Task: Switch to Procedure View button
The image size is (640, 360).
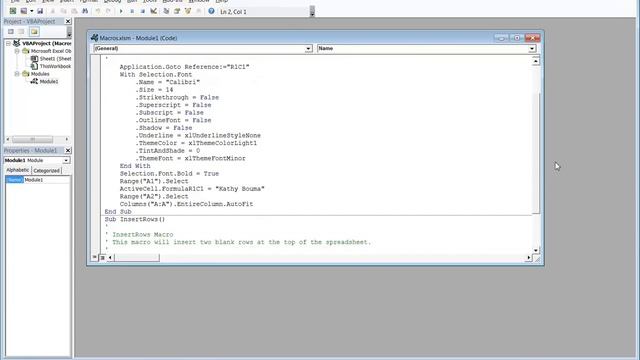Action: click(95, 258)
